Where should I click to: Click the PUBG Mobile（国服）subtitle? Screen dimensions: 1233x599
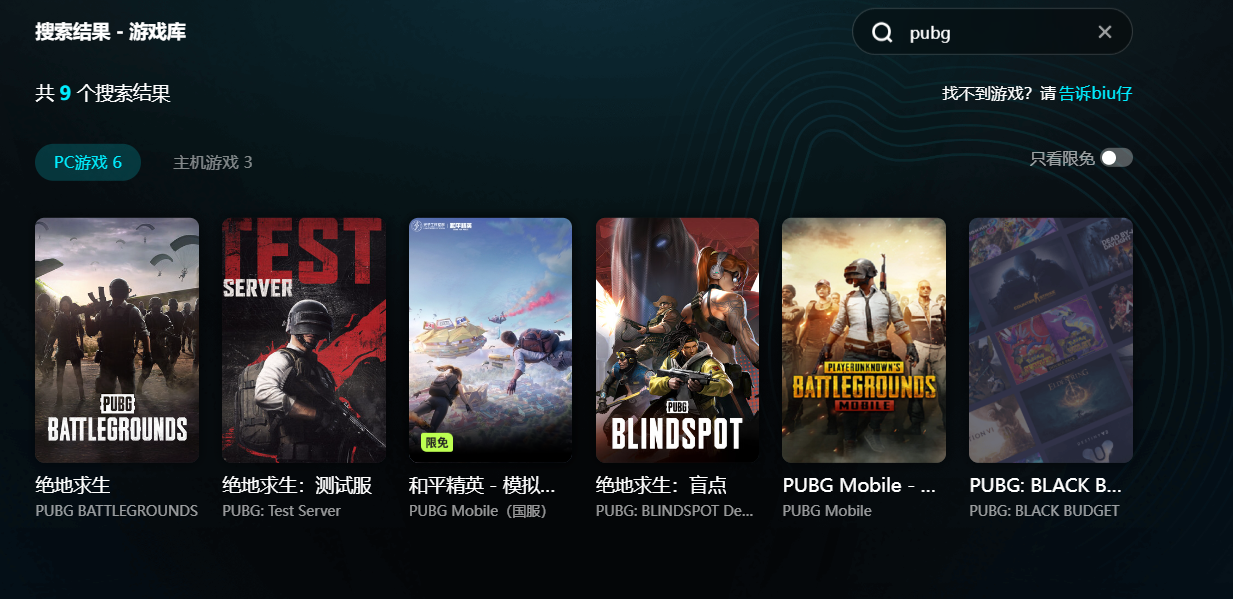click(x=478, y=511)
